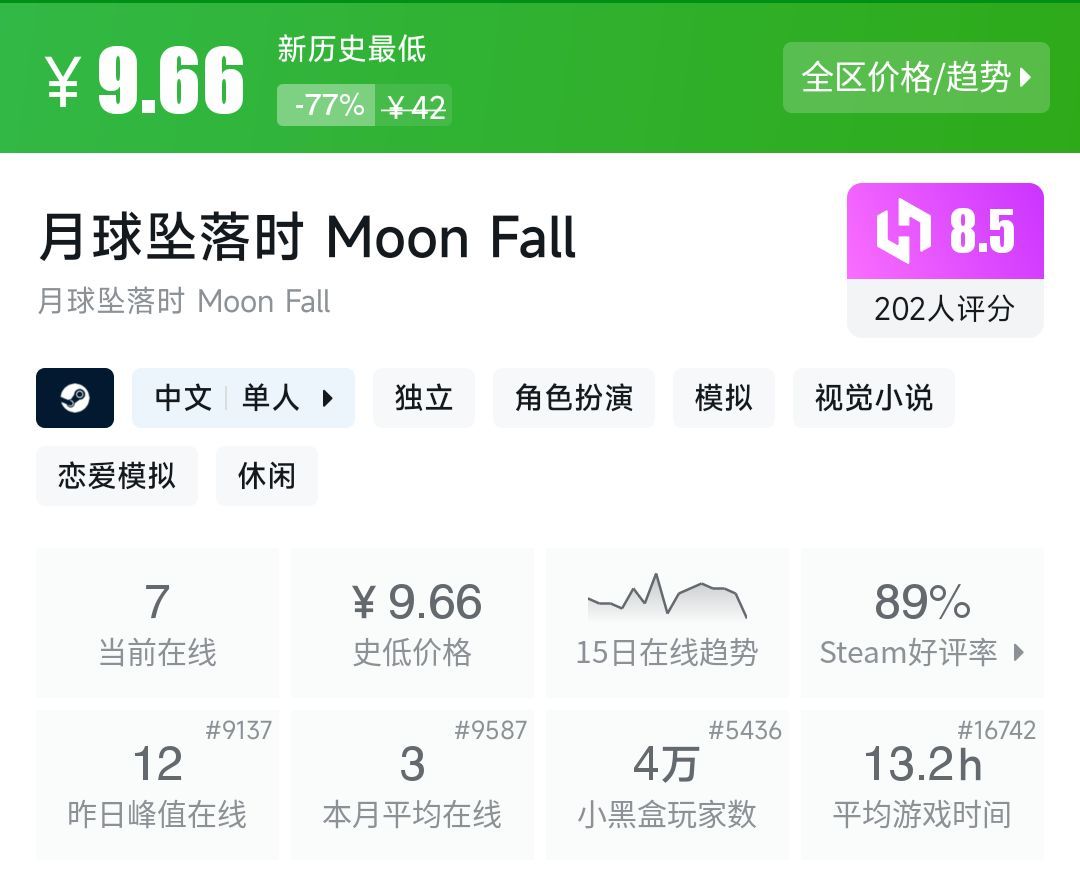Viewport: 1080px width, 884px height.
Task: Open the 当前在线 stat card
Action: coord(157,623)
